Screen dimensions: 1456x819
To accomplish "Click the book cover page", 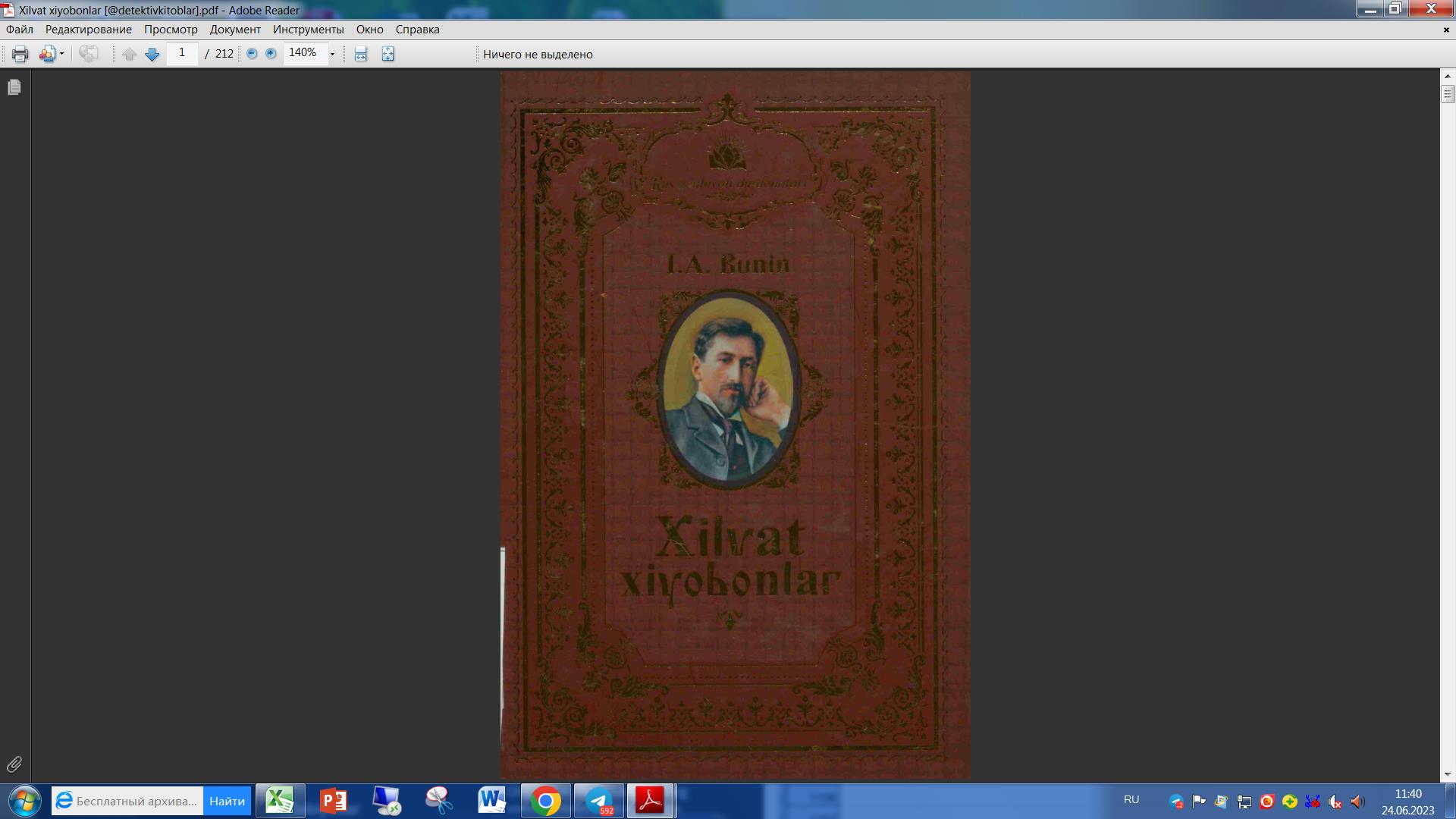I will click(735, 425).
